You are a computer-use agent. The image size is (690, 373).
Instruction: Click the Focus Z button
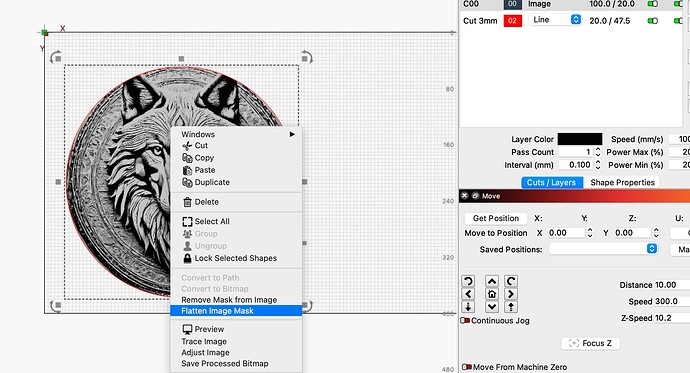point(591,343)
